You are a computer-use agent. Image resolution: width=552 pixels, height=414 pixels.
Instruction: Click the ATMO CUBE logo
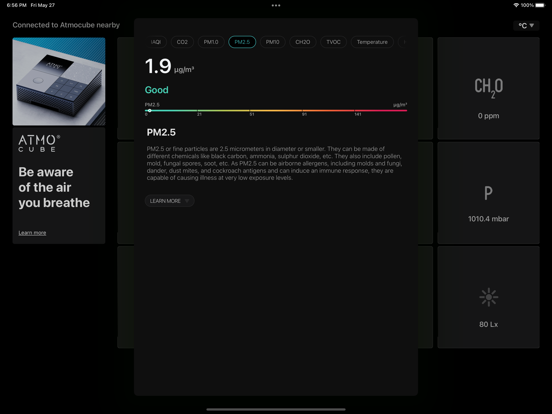click(x=39, y=143)
